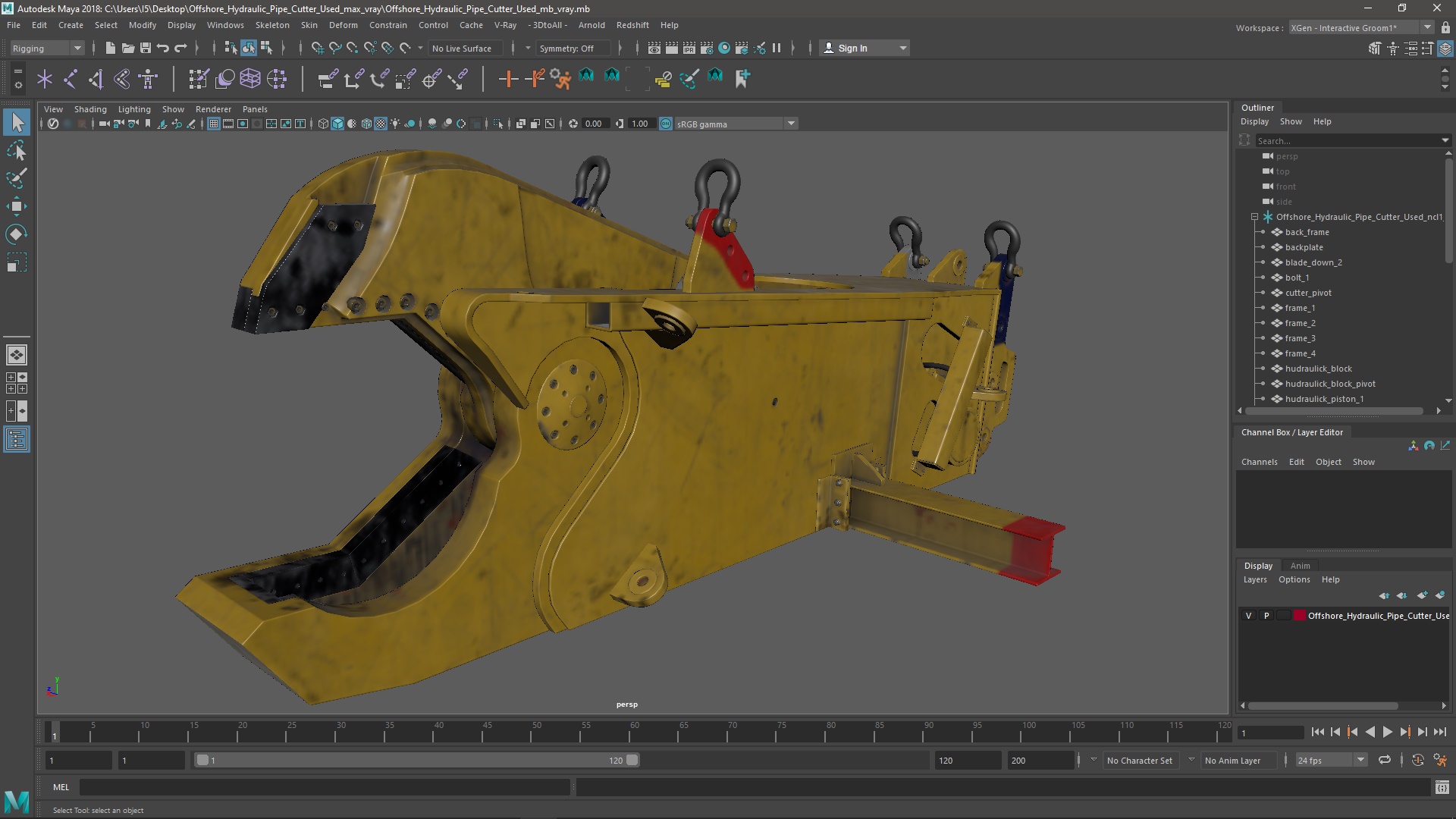Open the Sign In dropdown
Image resolution: width=1456 pixels, height=819 pixels.
click(864, 48)
